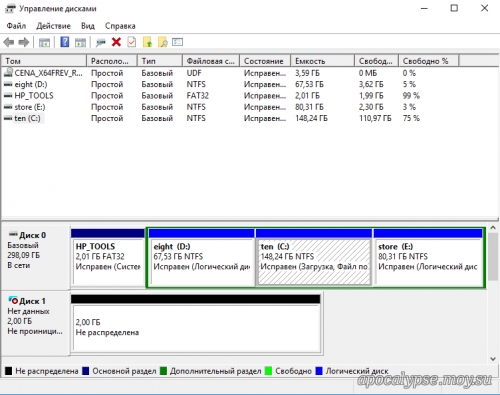This screenshot has width=500, height=395.
Task: Click the Forward arrow toolbar icon
Action: (24, 42)
